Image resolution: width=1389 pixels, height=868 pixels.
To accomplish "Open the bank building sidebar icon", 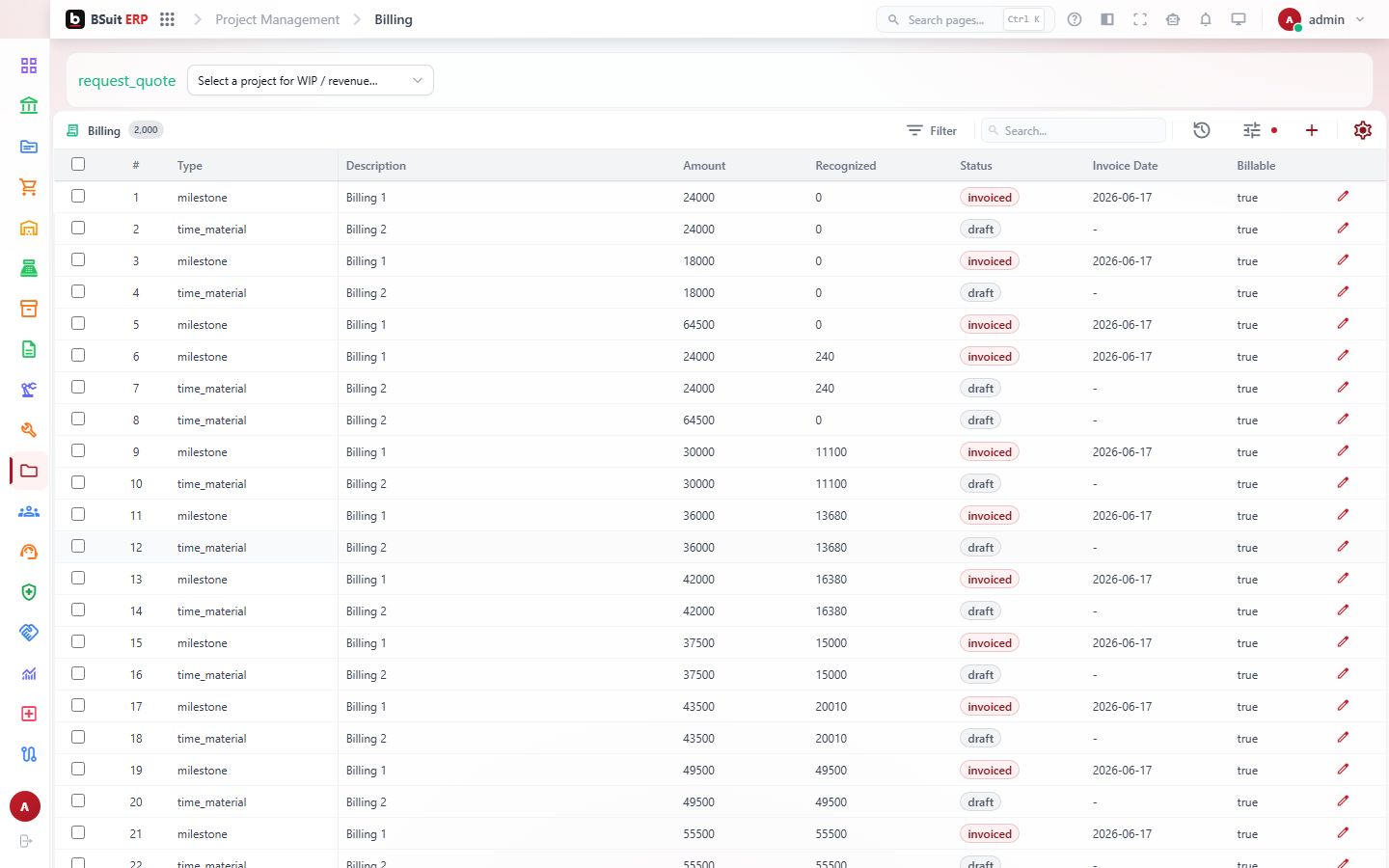I will 29,106.
